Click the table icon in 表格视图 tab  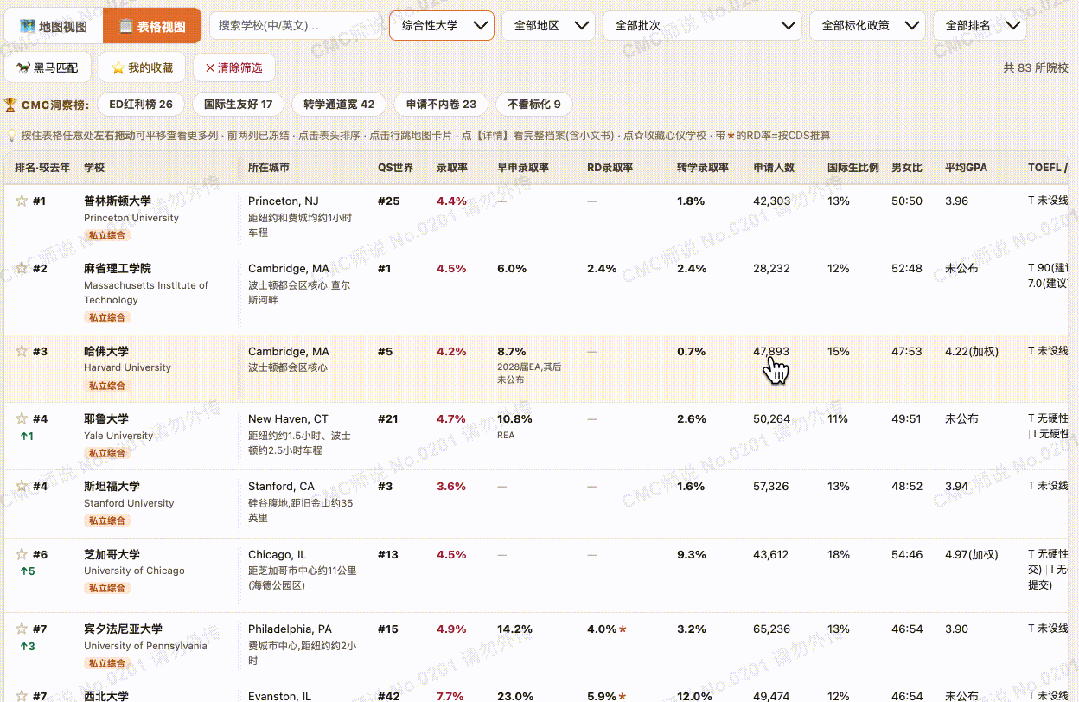[x=126, y=26]
